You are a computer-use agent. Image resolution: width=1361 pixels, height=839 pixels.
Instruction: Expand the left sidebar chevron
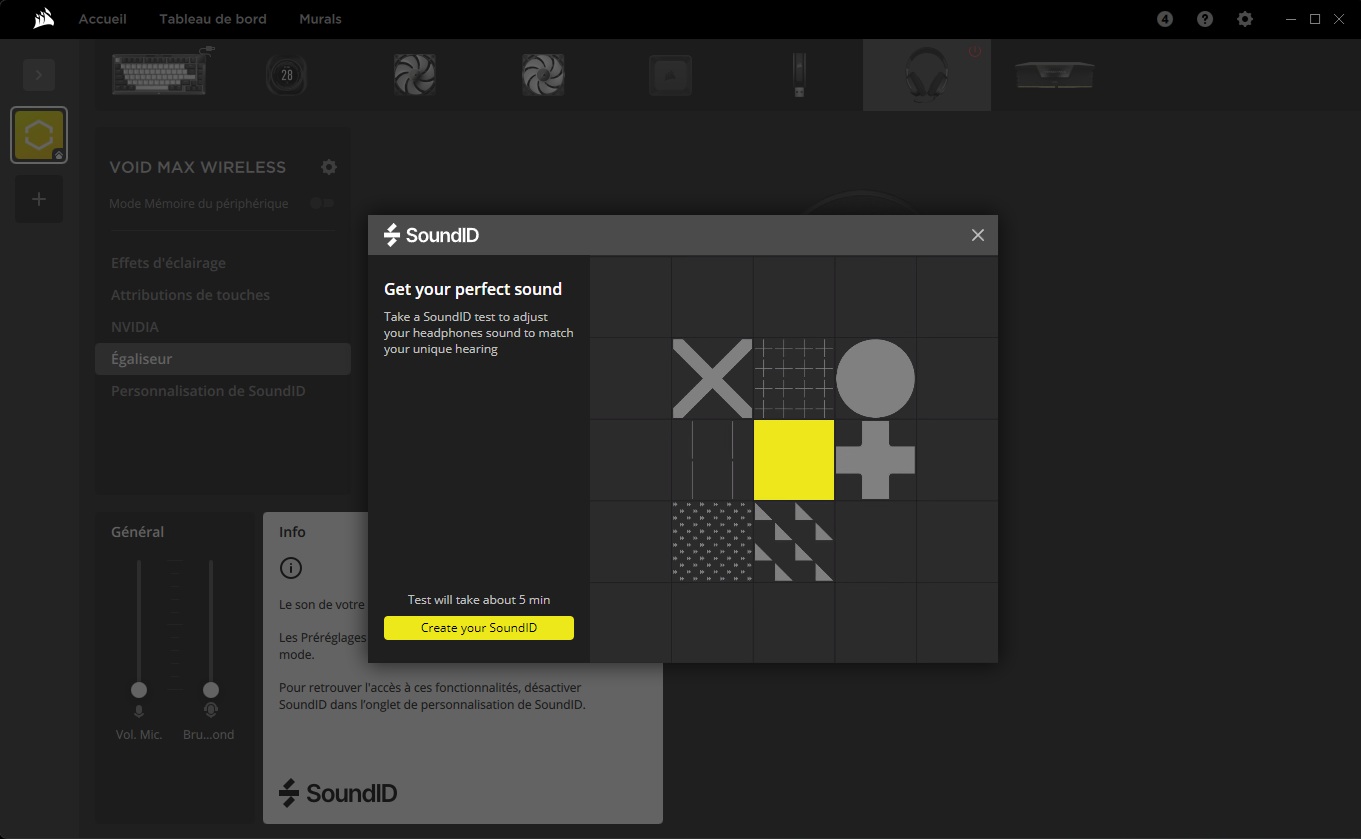point(39,75)
